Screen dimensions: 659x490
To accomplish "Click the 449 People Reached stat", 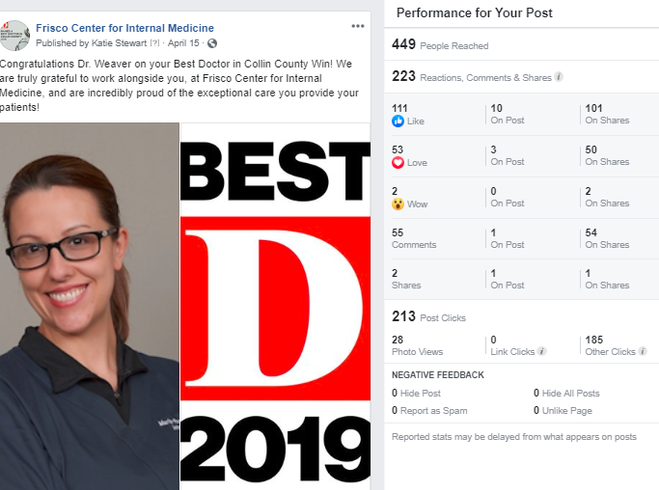I will tap(440, 45).
